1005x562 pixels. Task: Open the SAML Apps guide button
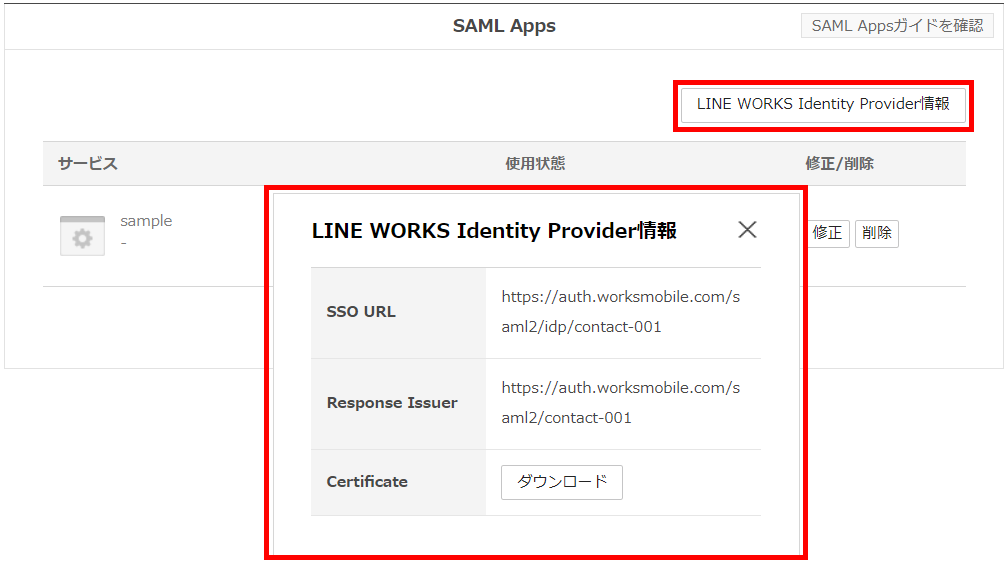897,26
